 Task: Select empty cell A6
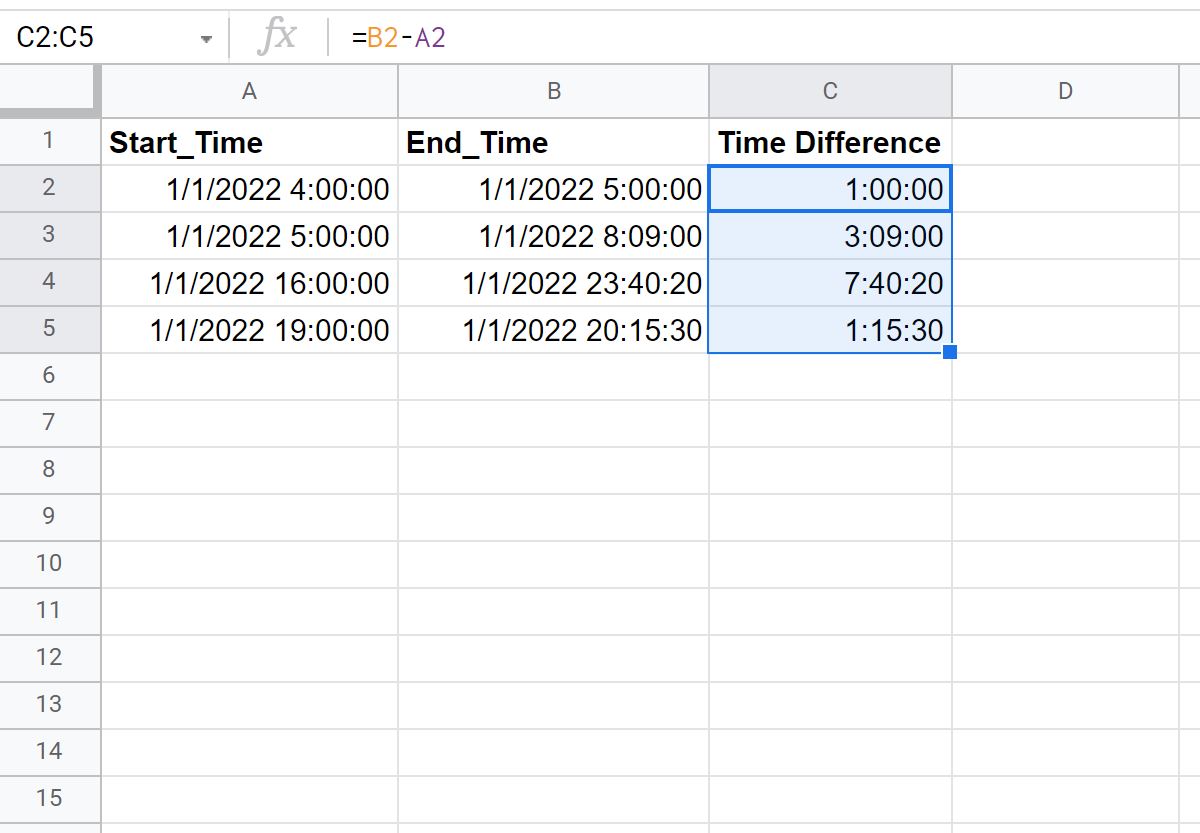(249, 376)
